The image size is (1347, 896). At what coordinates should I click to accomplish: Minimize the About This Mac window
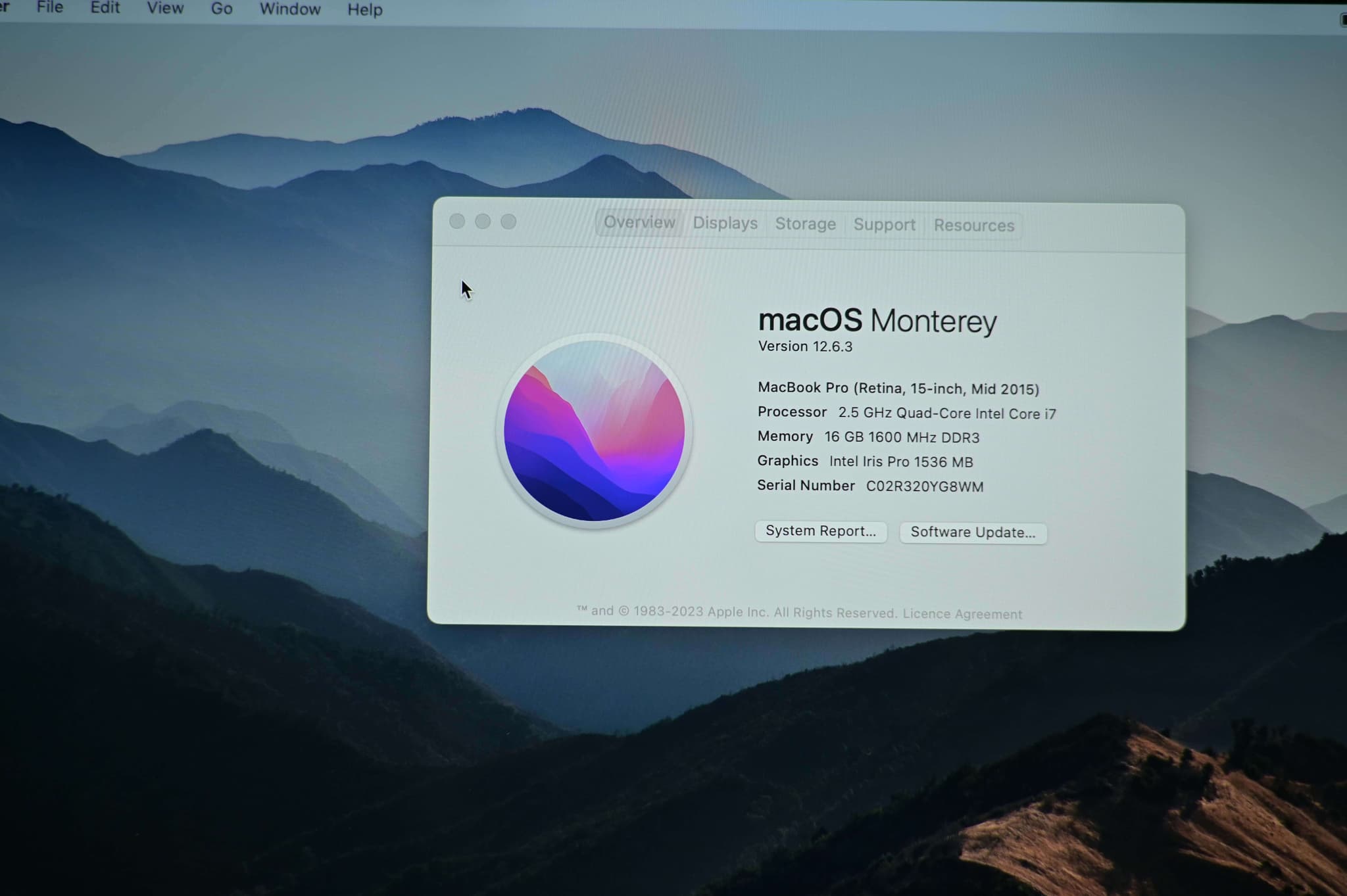[483, 222]
